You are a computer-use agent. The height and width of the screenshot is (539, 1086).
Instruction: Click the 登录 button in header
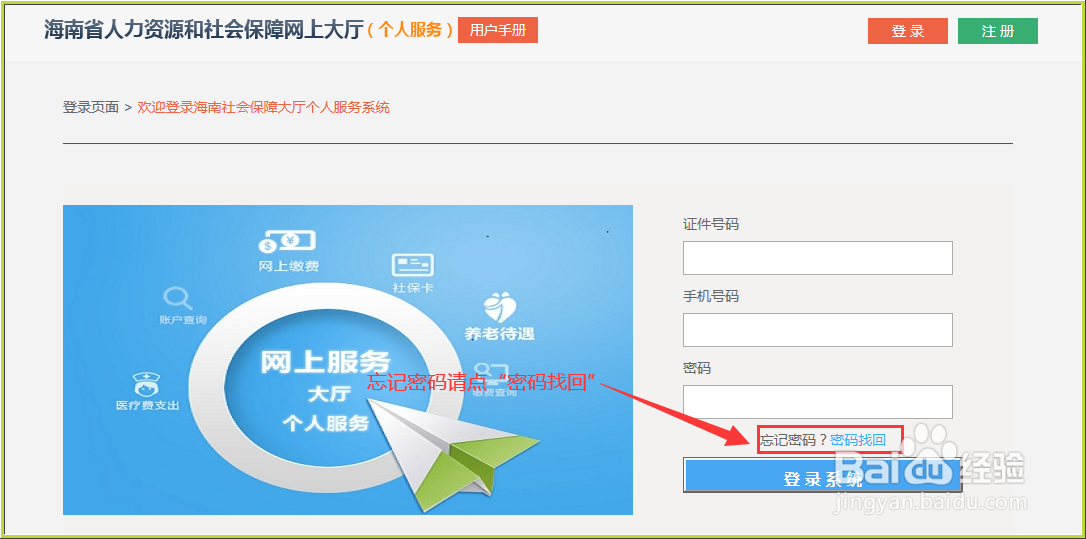click(907, 31)
